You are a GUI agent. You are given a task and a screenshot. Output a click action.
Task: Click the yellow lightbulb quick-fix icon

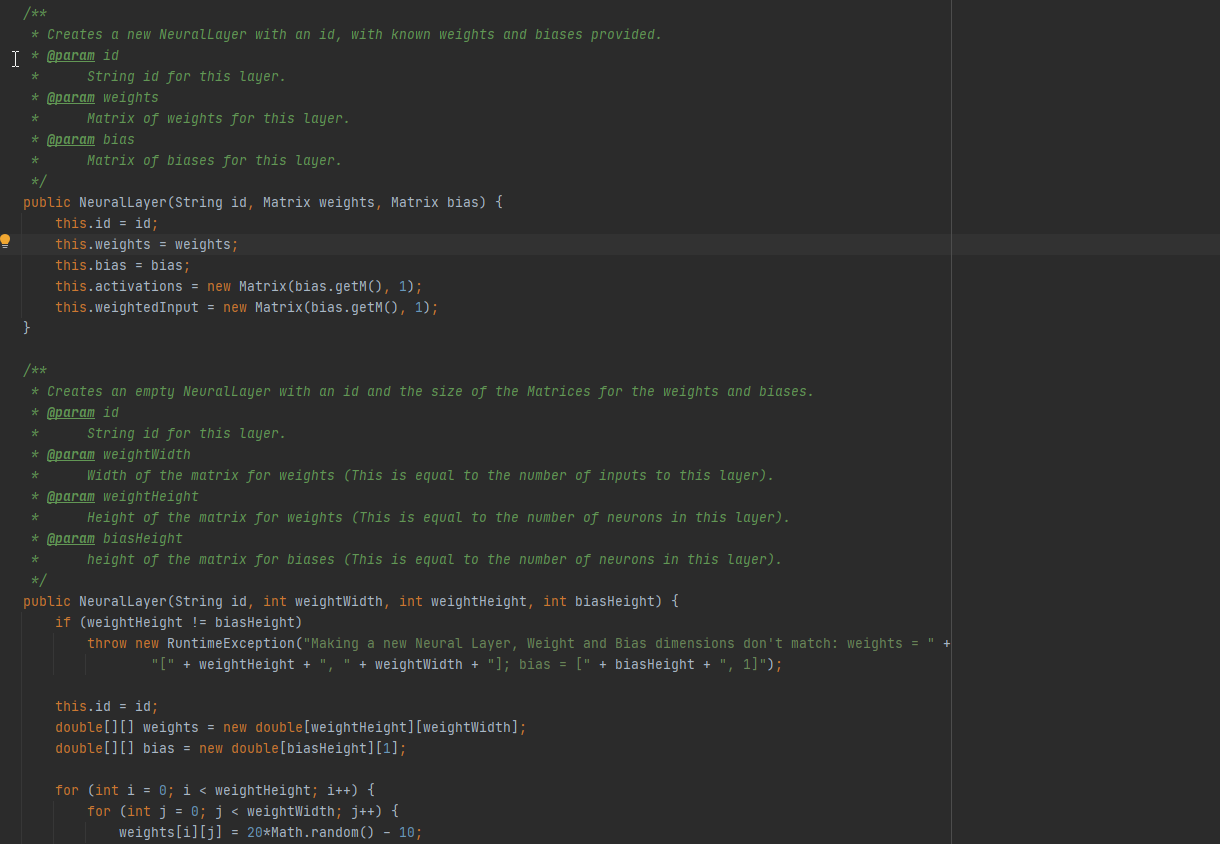click(x=5, y=241)
